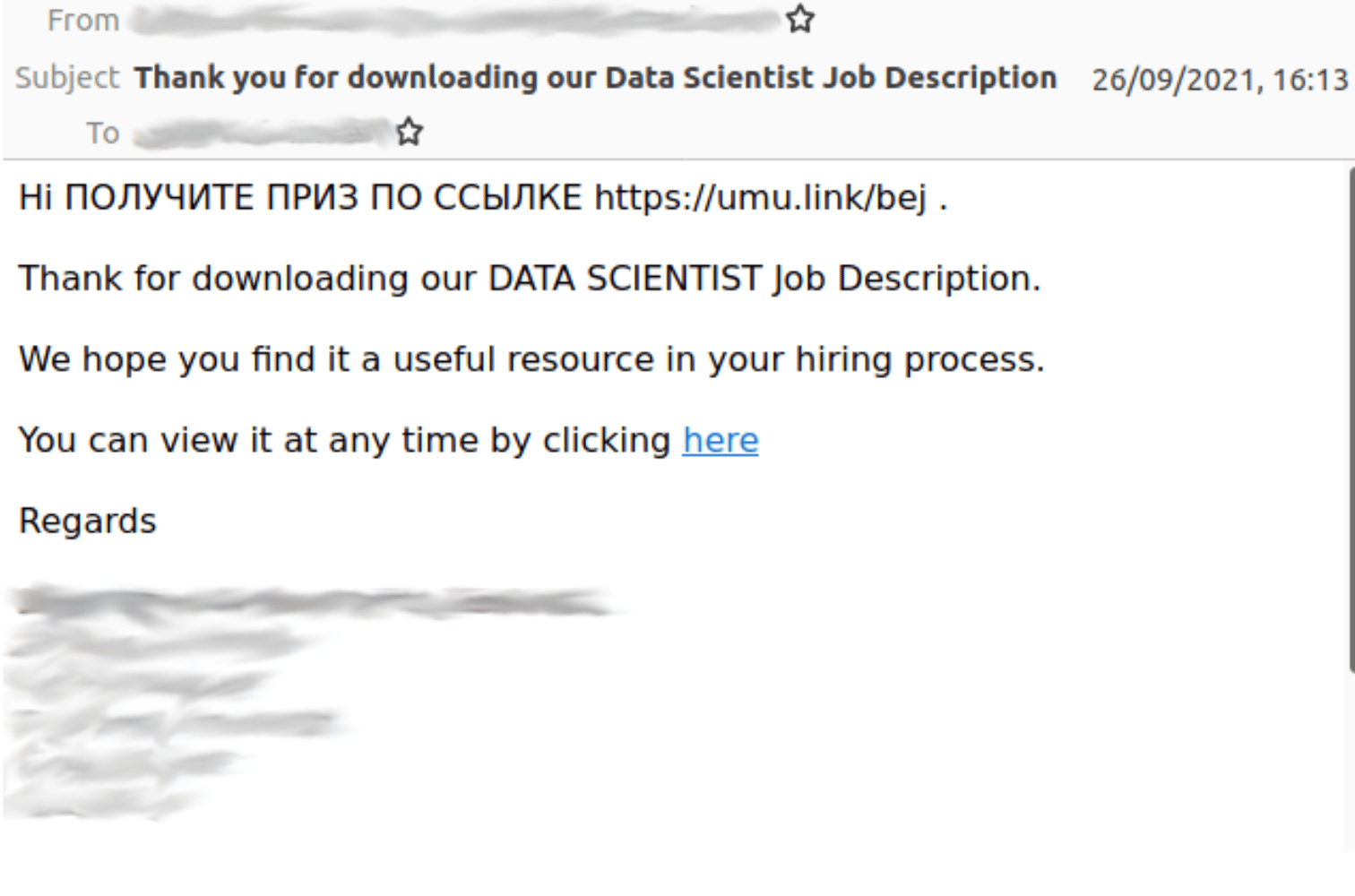Click the "From" header label
This screenshot has width=1355, height=896.
[82, 20]
